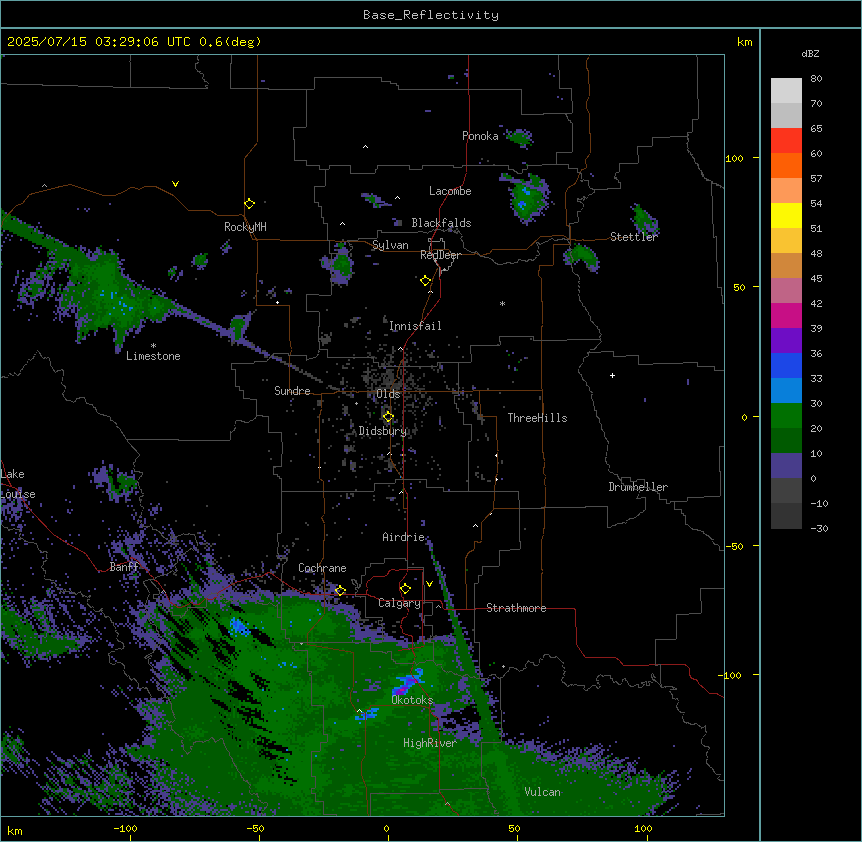Click the Vulcan city label
Image resolution: width=862 pixels, height=842 pixels.
543,792
